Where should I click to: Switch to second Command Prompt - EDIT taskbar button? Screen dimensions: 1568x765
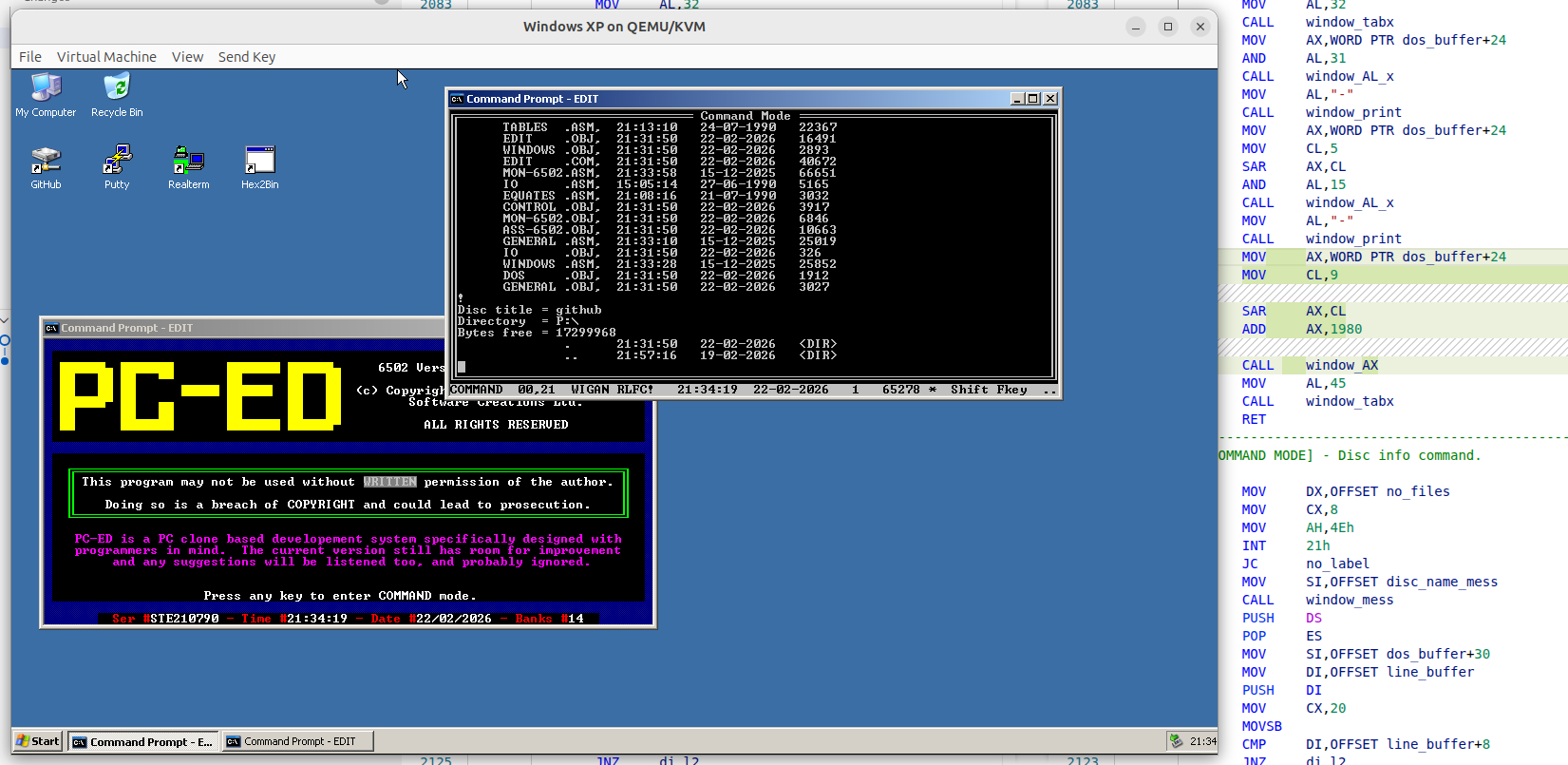point(297,742)
